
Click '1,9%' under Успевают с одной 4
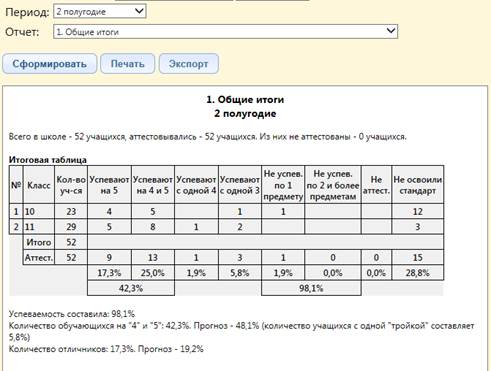[196, 273]
